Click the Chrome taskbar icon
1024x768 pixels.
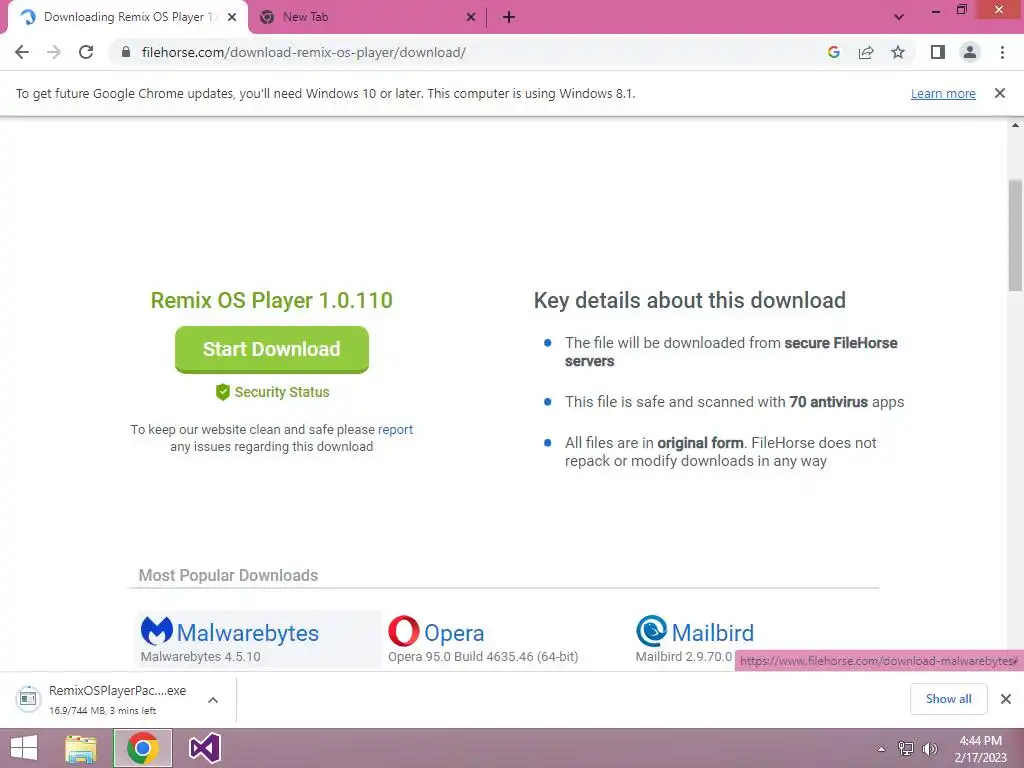pos(143,748)
